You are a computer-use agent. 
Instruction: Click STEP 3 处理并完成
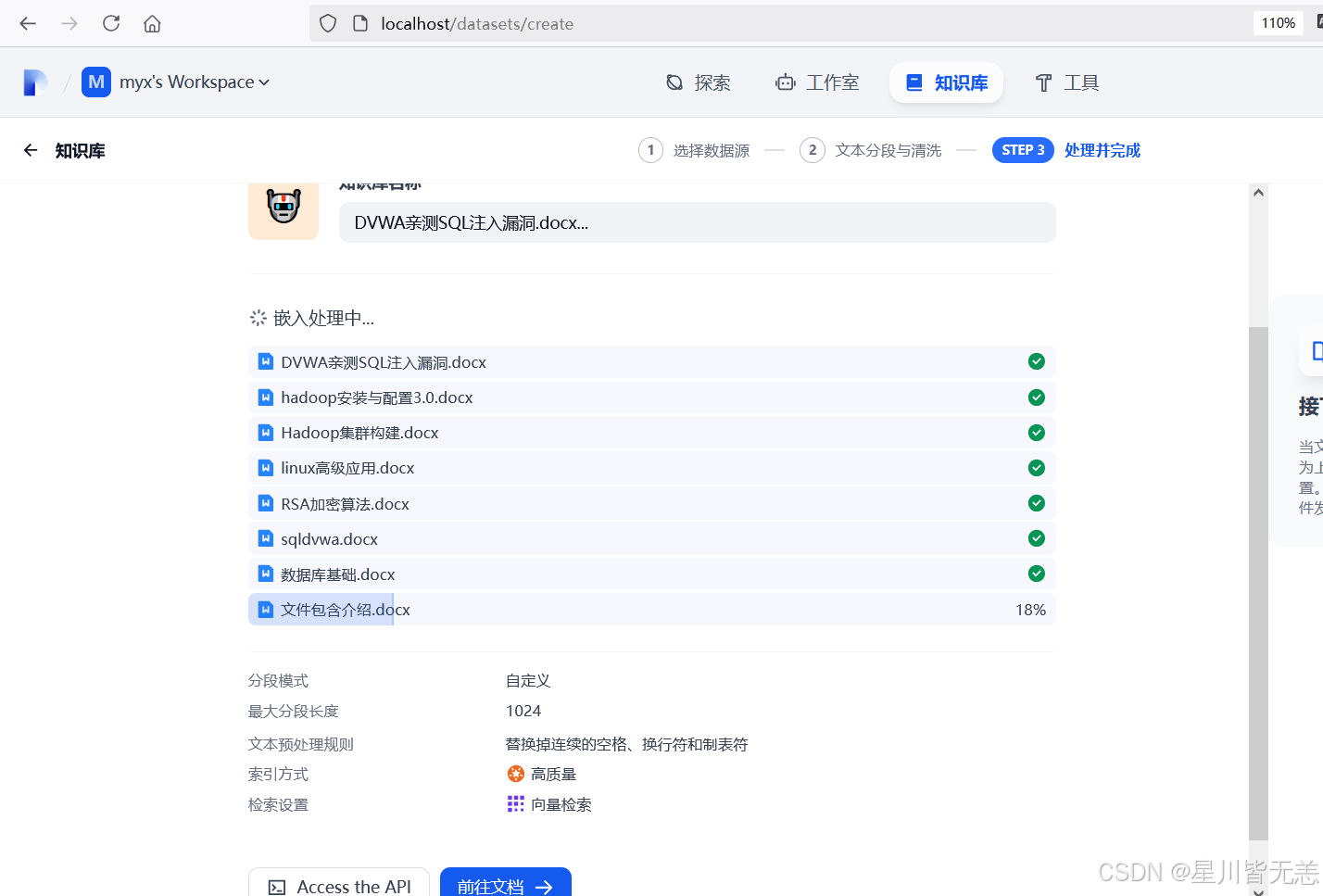(x=1066, y=150)
